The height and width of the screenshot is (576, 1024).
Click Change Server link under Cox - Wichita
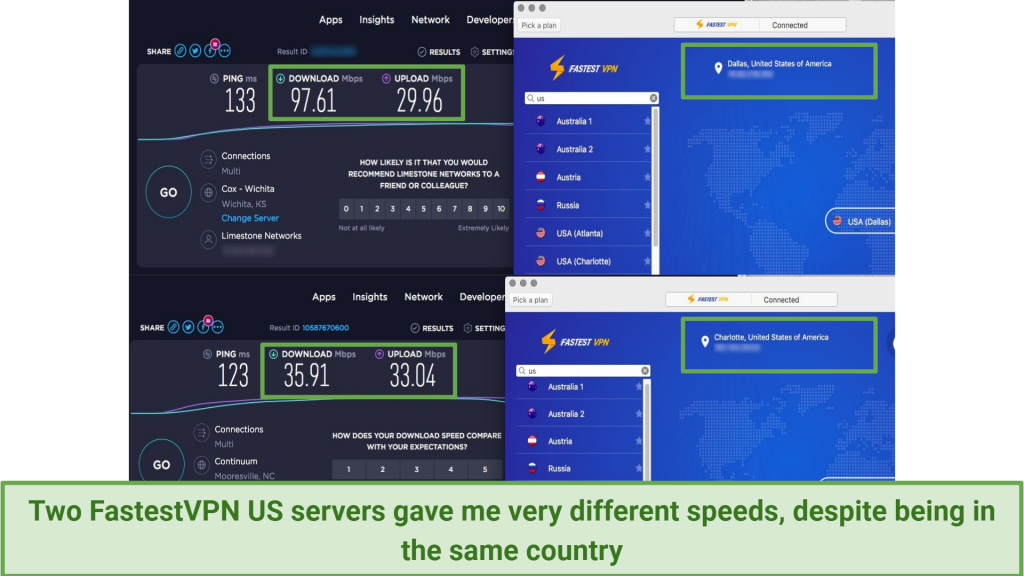click(249, 218)
